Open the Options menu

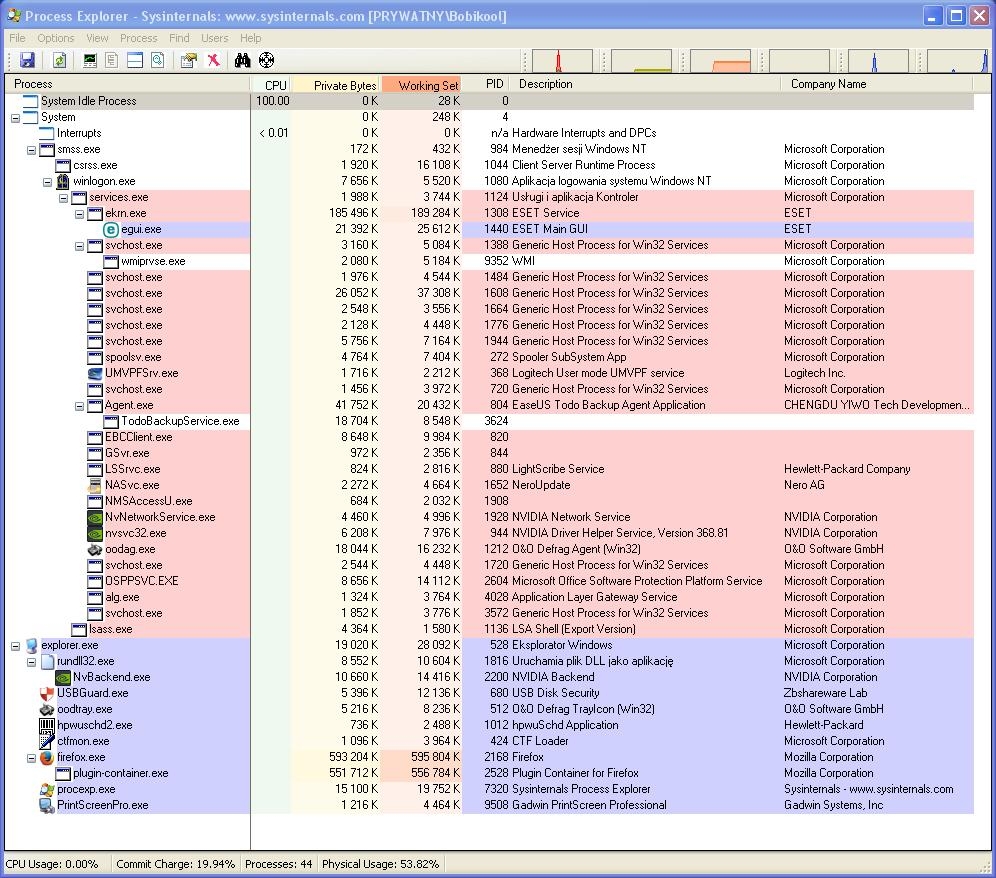56,38
